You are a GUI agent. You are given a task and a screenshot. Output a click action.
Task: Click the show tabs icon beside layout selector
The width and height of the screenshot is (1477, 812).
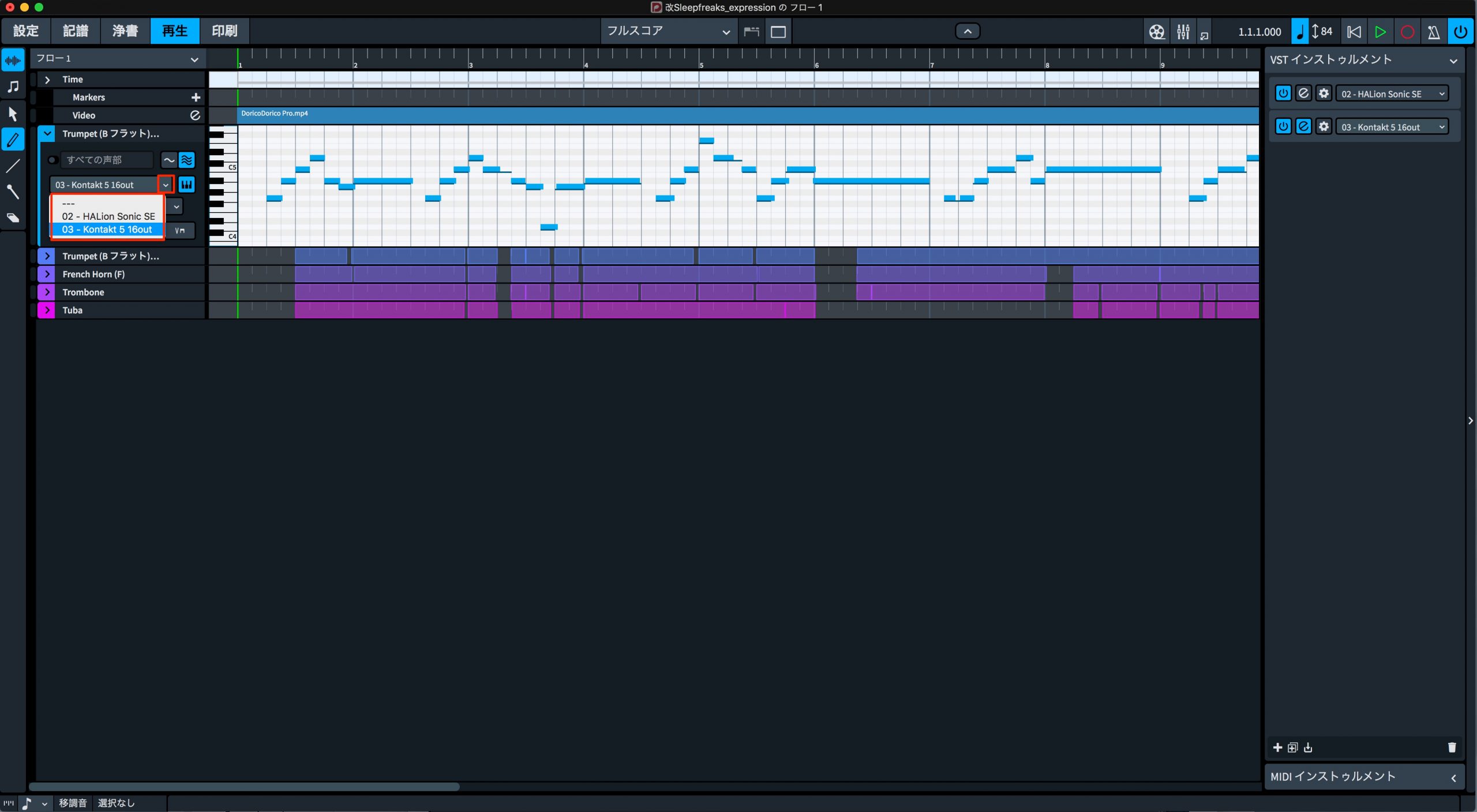click(751, 32)
